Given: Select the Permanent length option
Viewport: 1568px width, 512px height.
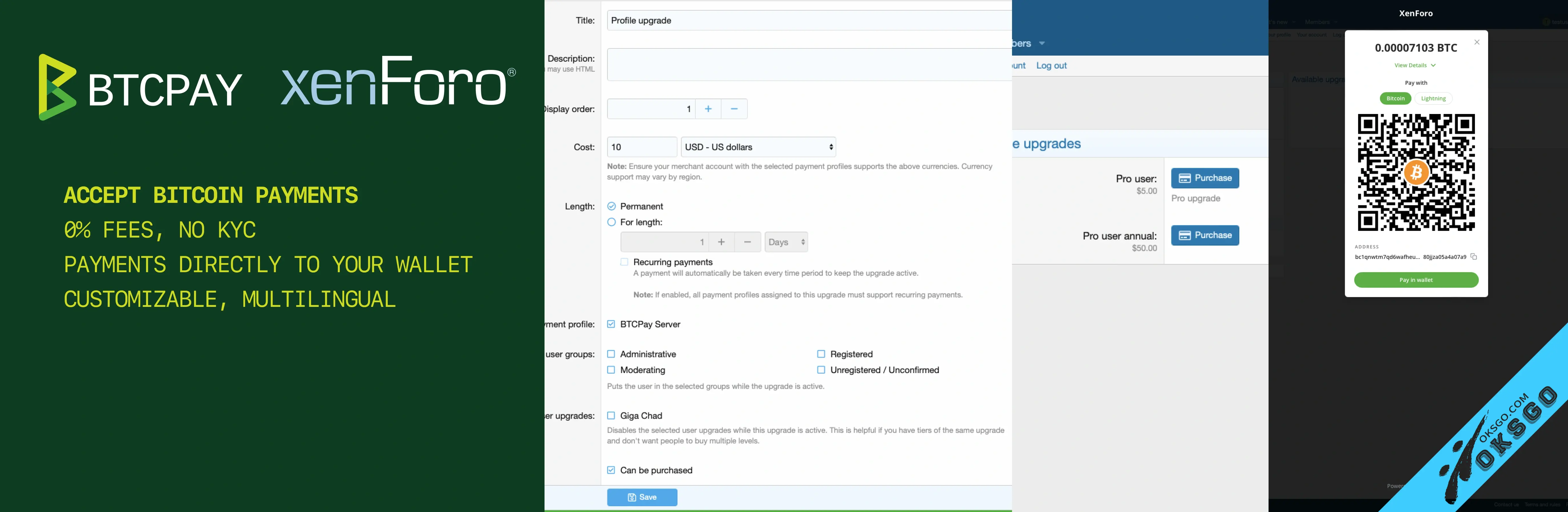Looking at the screenshot, I should (612, 207).
